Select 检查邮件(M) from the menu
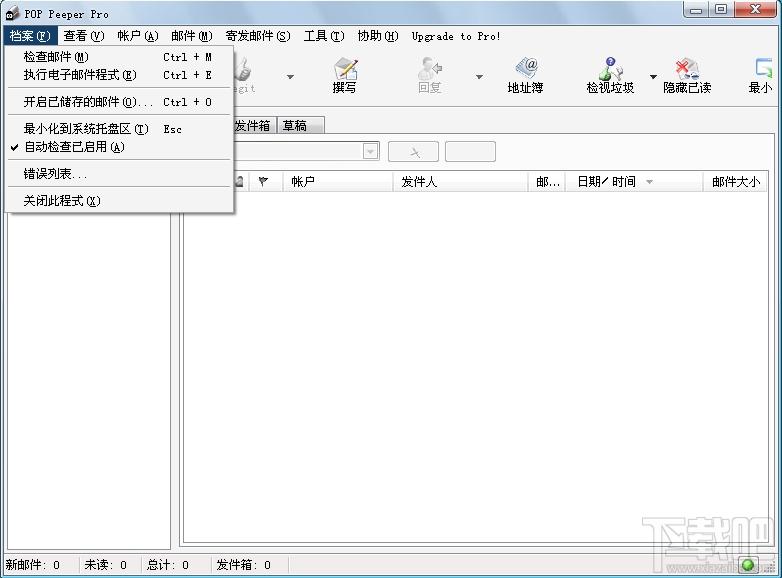 (119, 57)
